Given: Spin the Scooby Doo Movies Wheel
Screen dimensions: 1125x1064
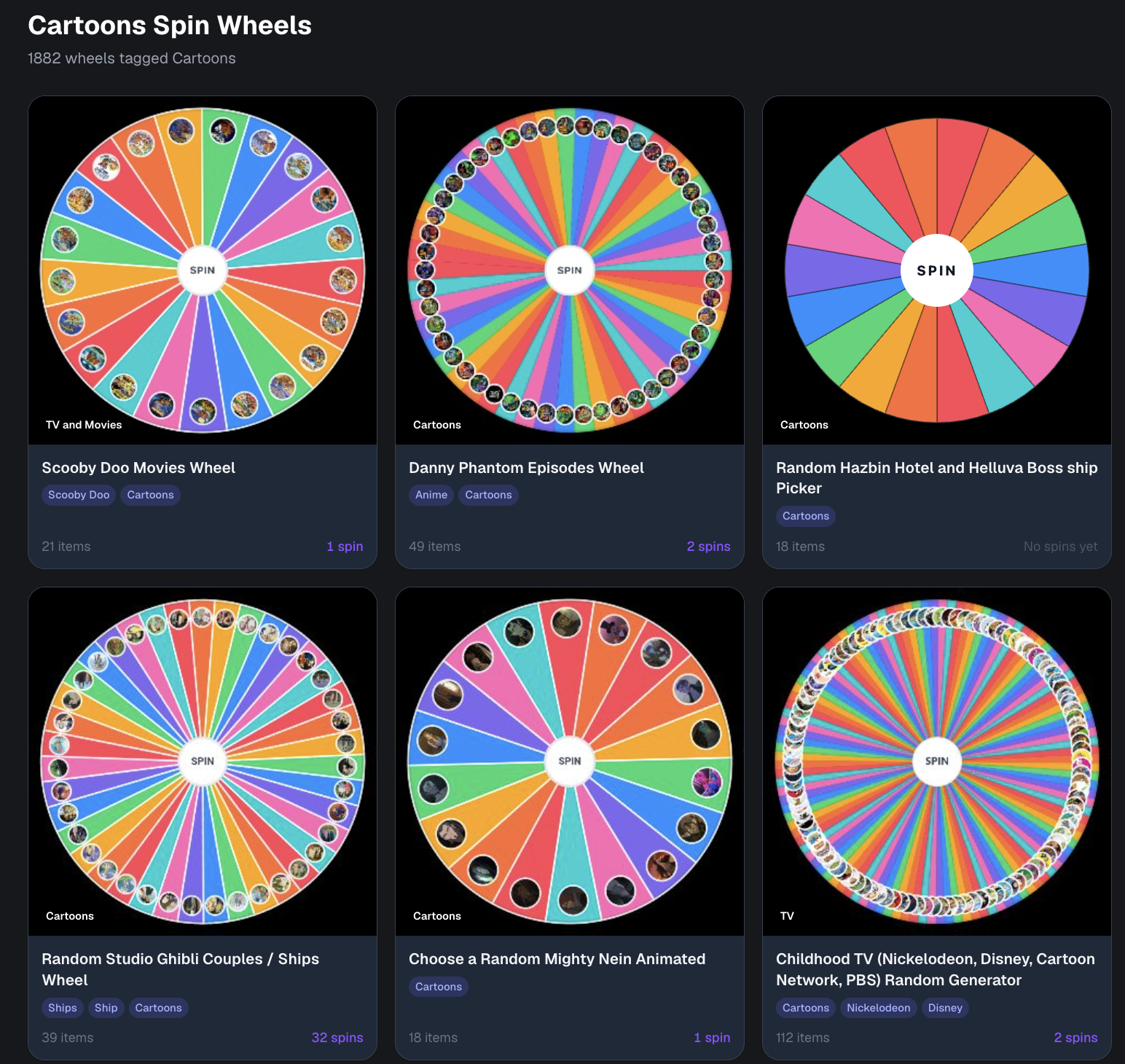Looking at the screenshot, I should click(203, 270).
